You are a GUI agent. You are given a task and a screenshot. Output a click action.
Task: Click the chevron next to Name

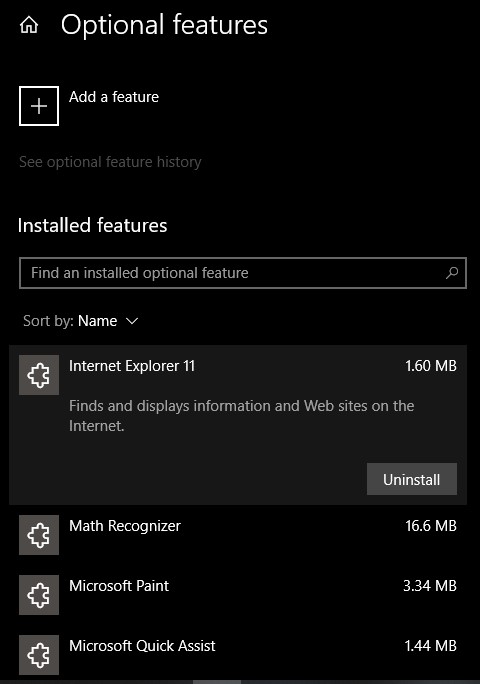pyautogui.click(x=132, y=321)
